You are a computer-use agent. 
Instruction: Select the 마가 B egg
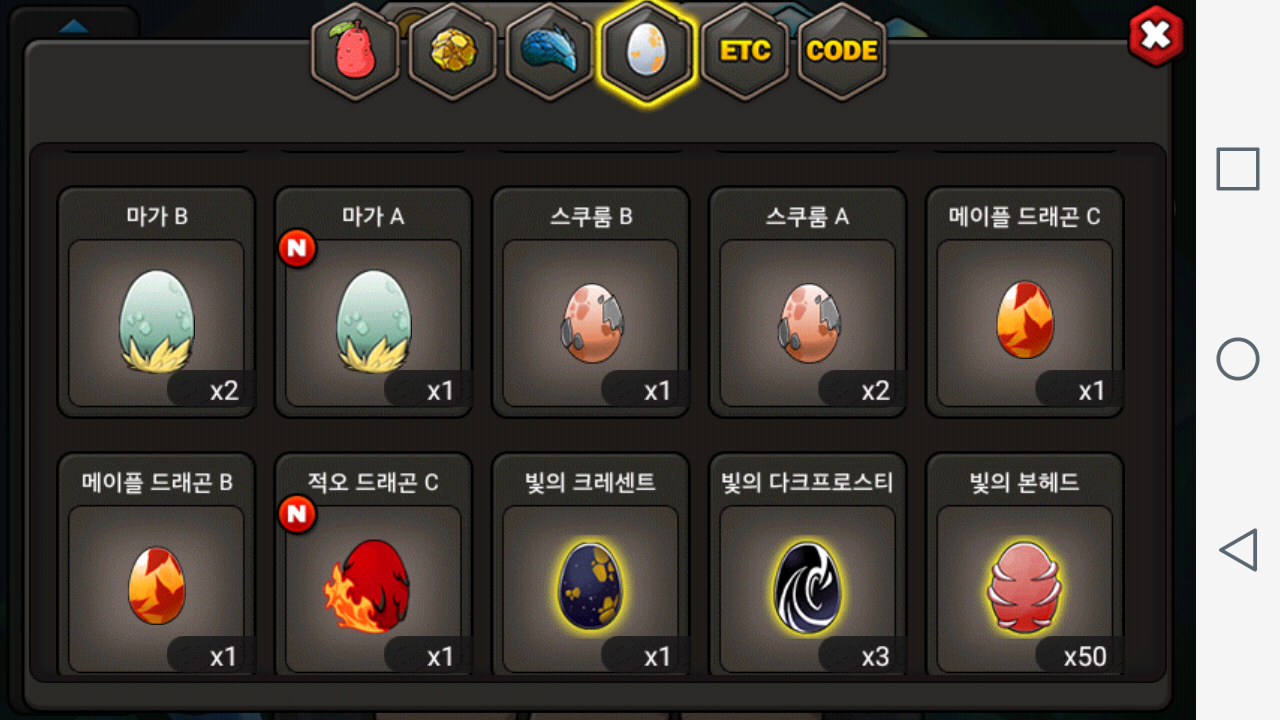coord(156,302)
